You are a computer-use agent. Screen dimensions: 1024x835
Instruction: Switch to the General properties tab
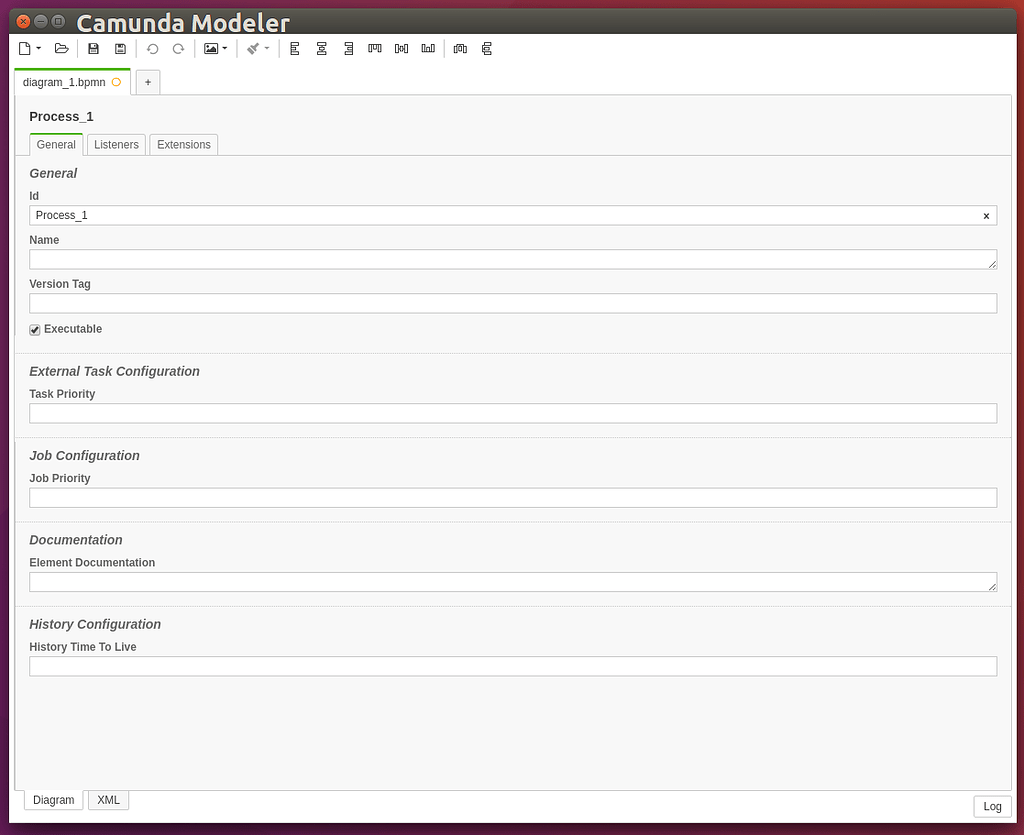tap(56, 144)
